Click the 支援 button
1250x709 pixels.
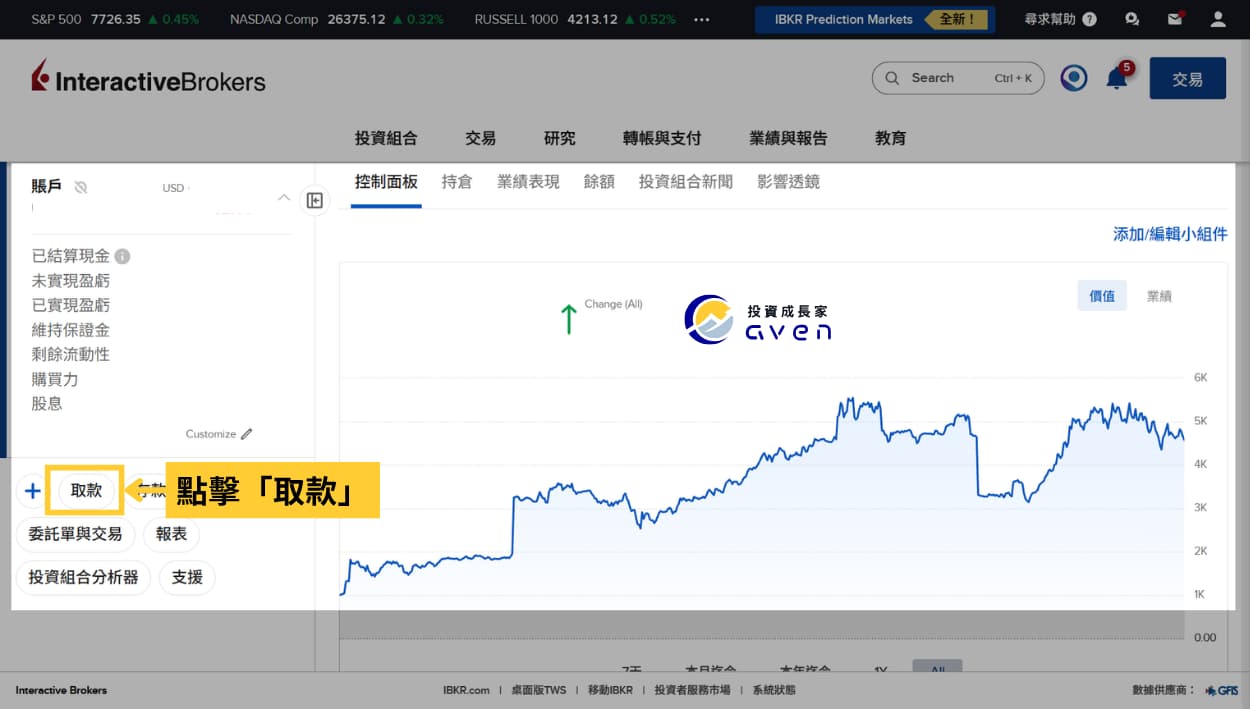pyautogui.click(x=187, y=577)
